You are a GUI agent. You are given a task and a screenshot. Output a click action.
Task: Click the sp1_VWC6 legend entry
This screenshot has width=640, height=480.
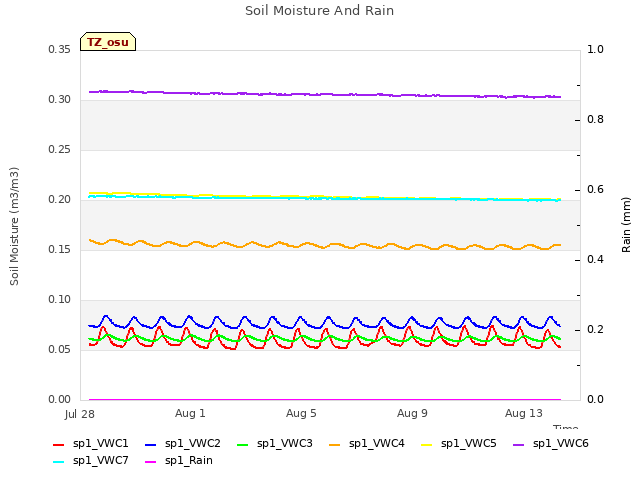coord(551,444)
